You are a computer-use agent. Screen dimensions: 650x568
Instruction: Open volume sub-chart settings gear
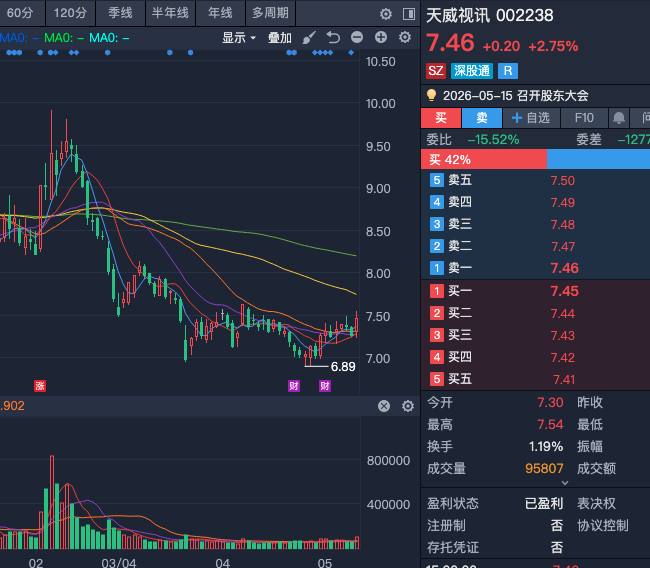[x=408, y=406]
